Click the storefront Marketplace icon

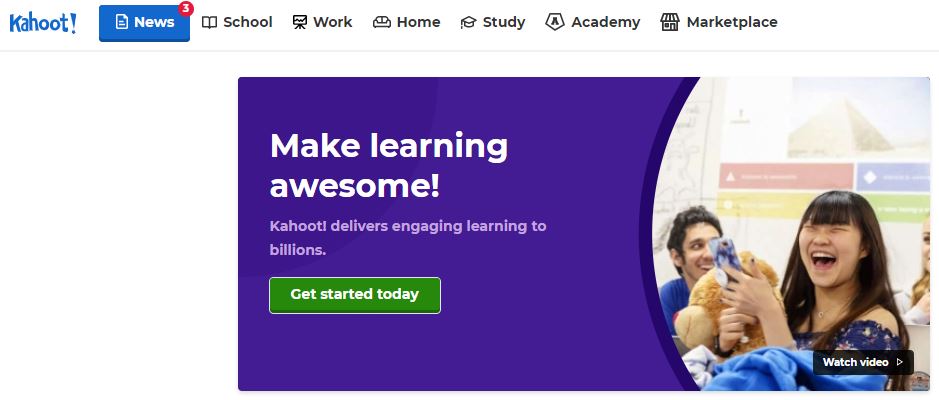coord(670,22)
